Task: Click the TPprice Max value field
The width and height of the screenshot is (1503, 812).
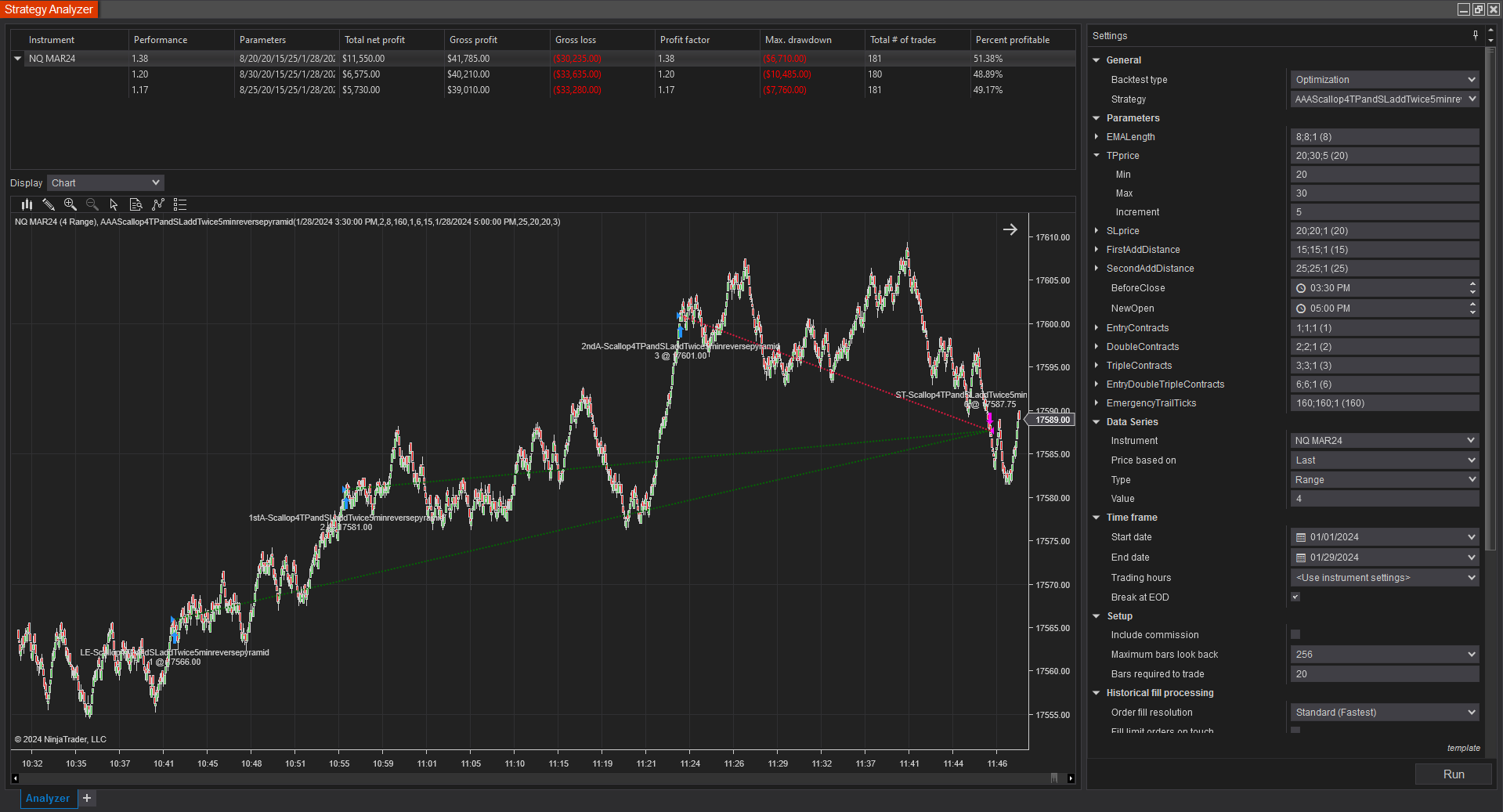Action: pos(1385,193)
